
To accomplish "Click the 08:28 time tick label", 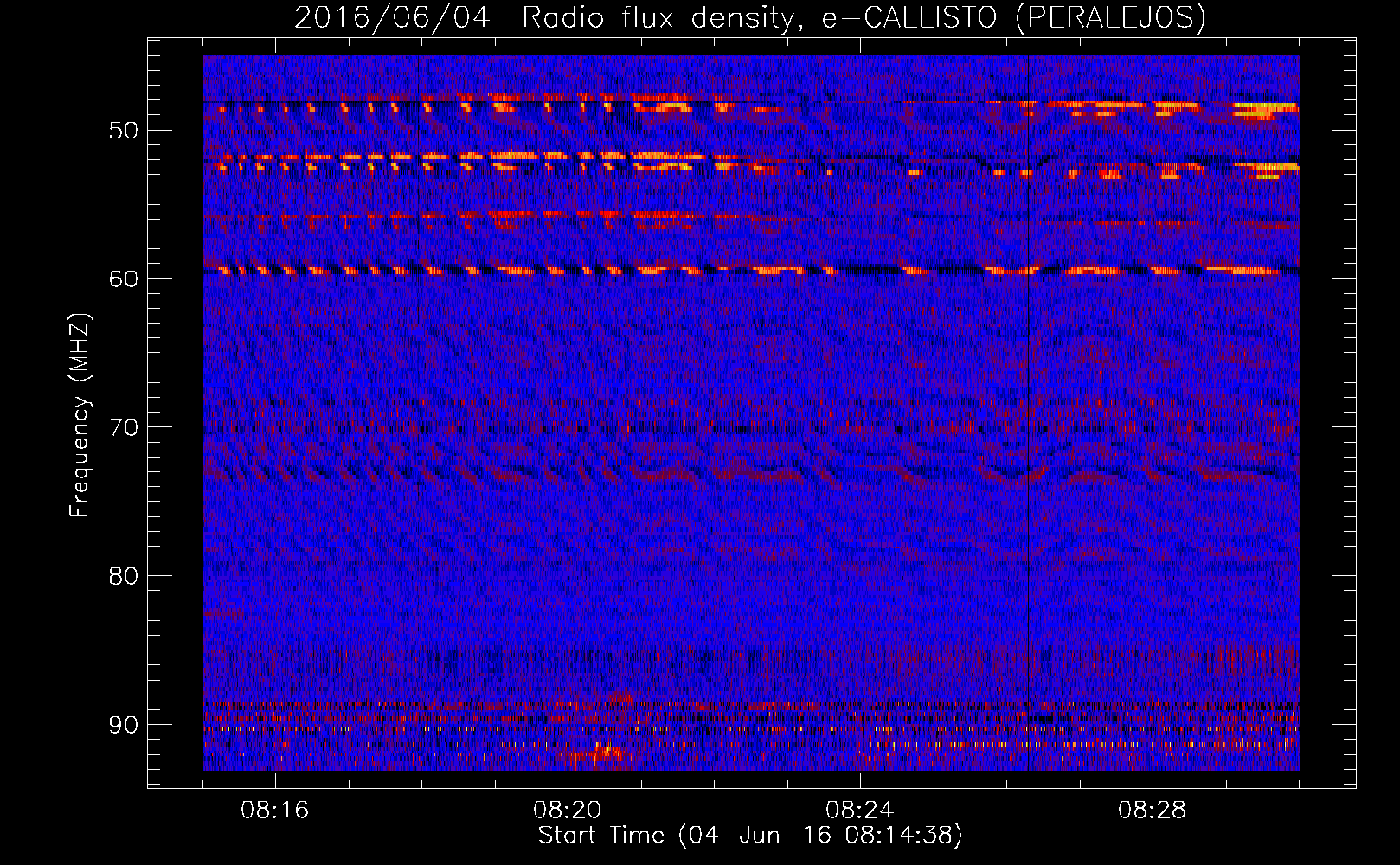I will coord(1153,811).
